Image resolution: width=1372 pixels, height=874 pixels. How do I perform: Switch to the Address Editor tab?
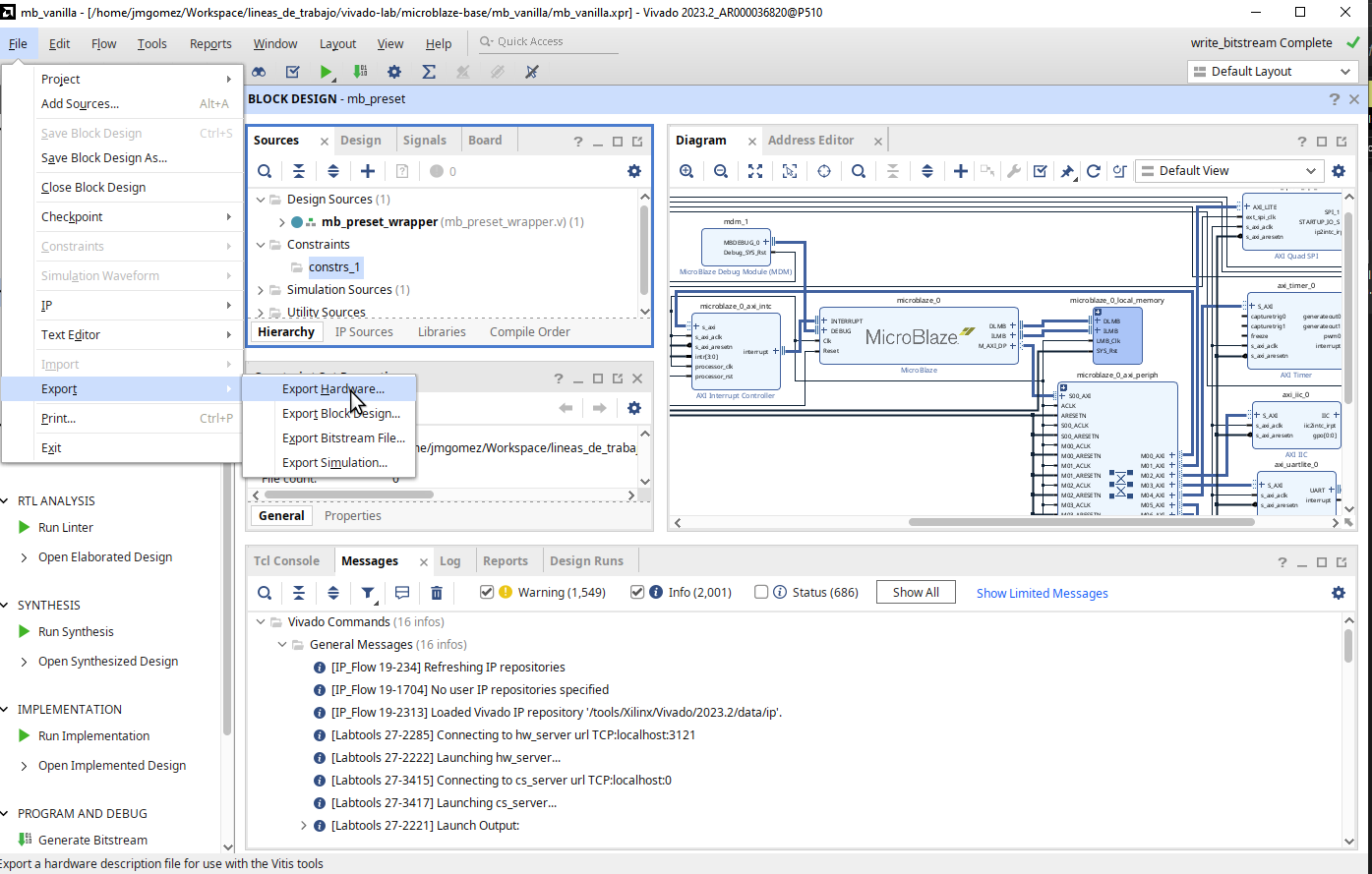pos(810,141)
